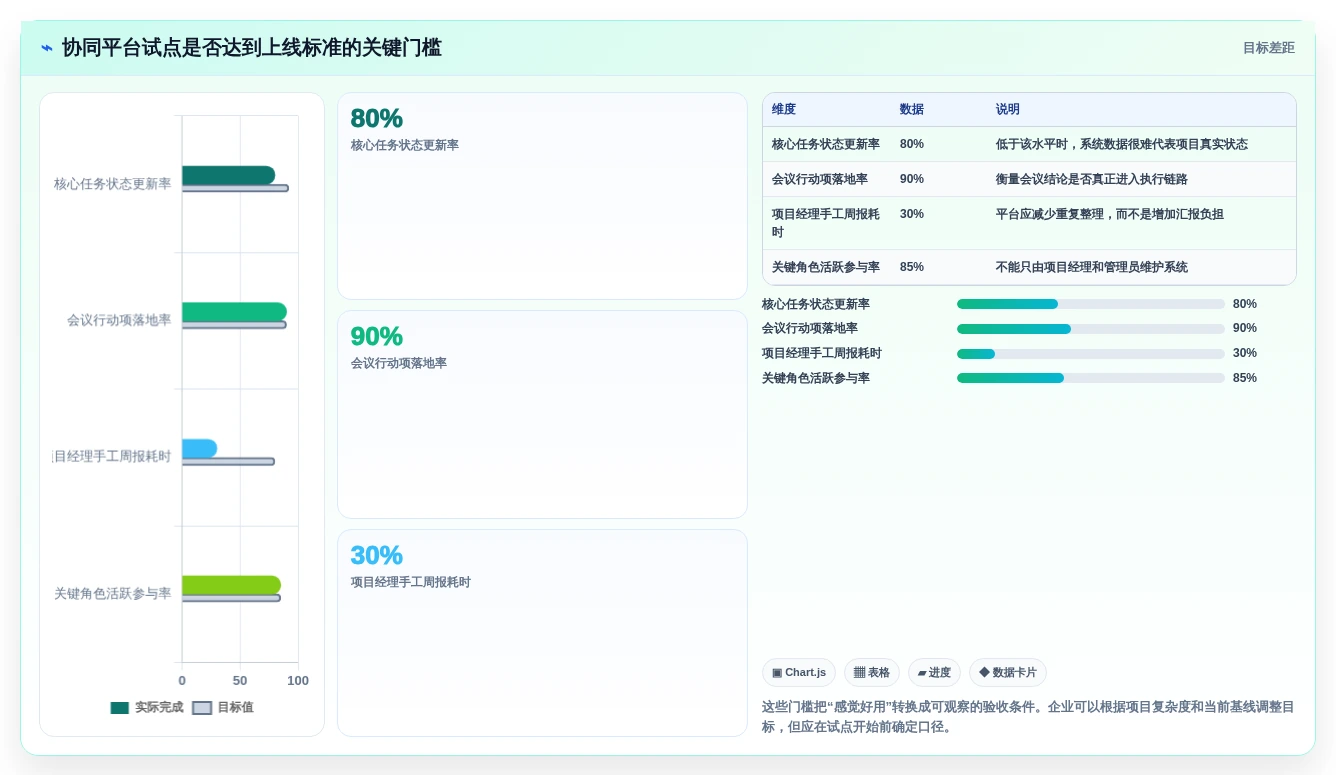Click the 进度 tag chip

[934, 673]
